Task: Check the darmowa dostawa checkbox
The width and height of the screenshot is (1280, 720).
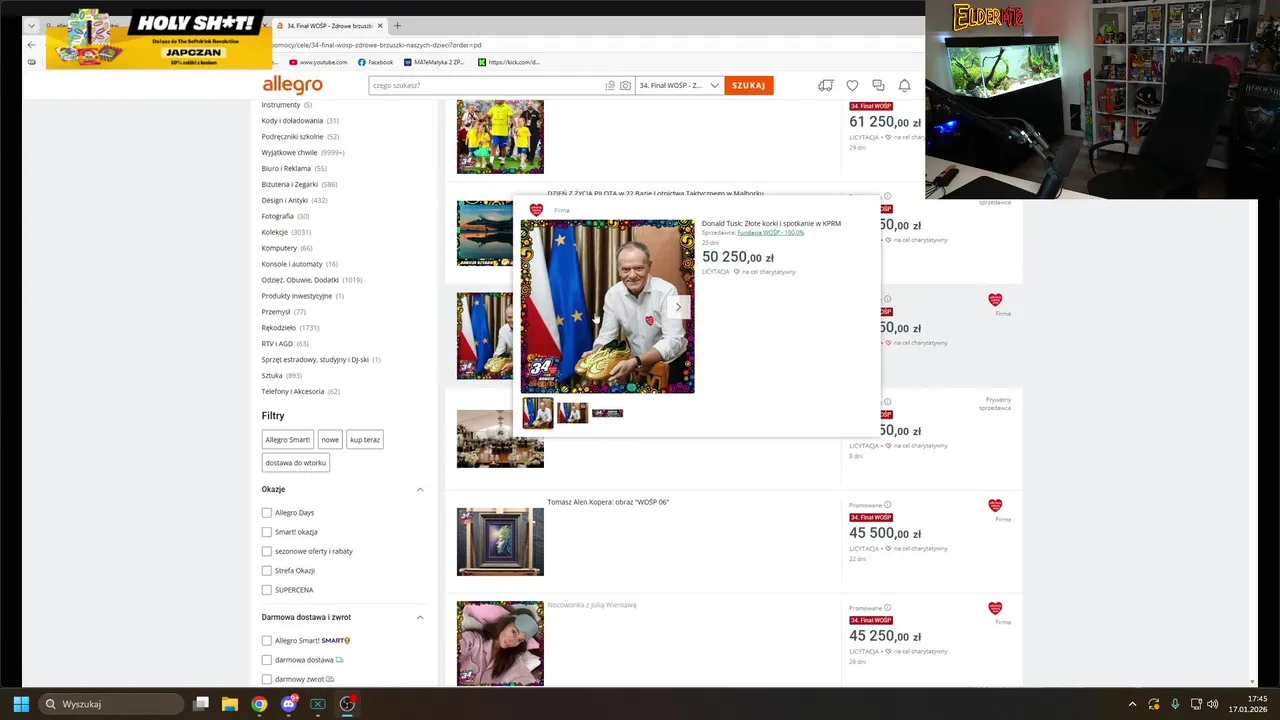Action: click(x=267, y=660)
